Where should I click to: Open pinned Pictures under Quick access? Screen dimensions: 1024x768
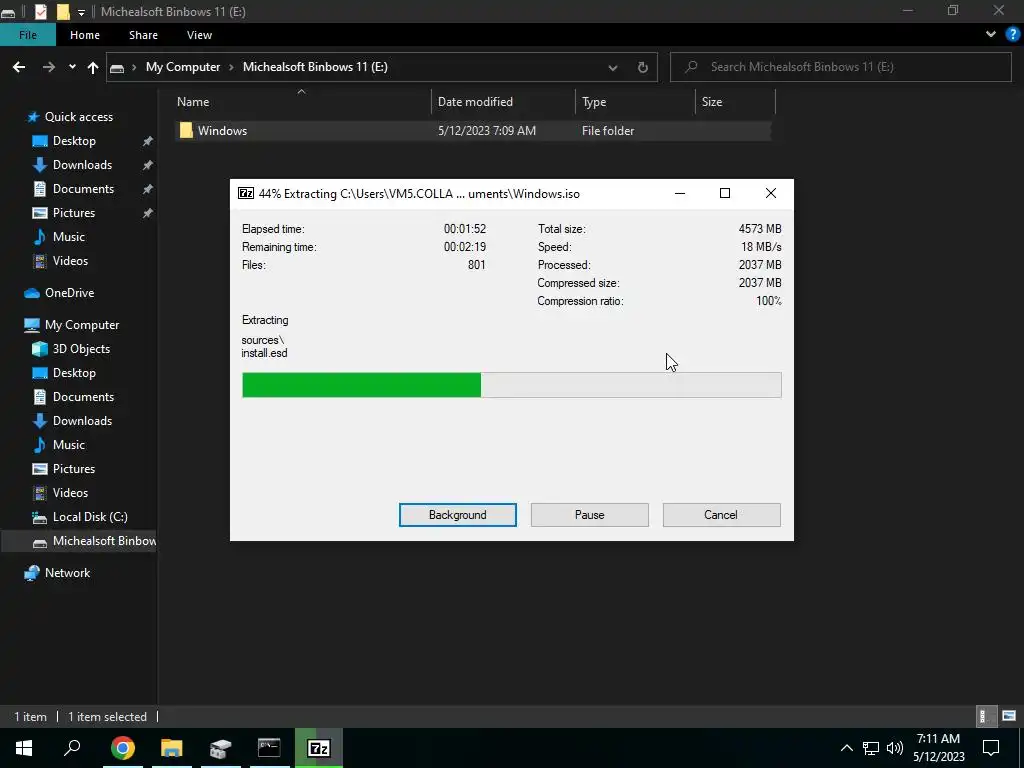(x=74, y=213)
